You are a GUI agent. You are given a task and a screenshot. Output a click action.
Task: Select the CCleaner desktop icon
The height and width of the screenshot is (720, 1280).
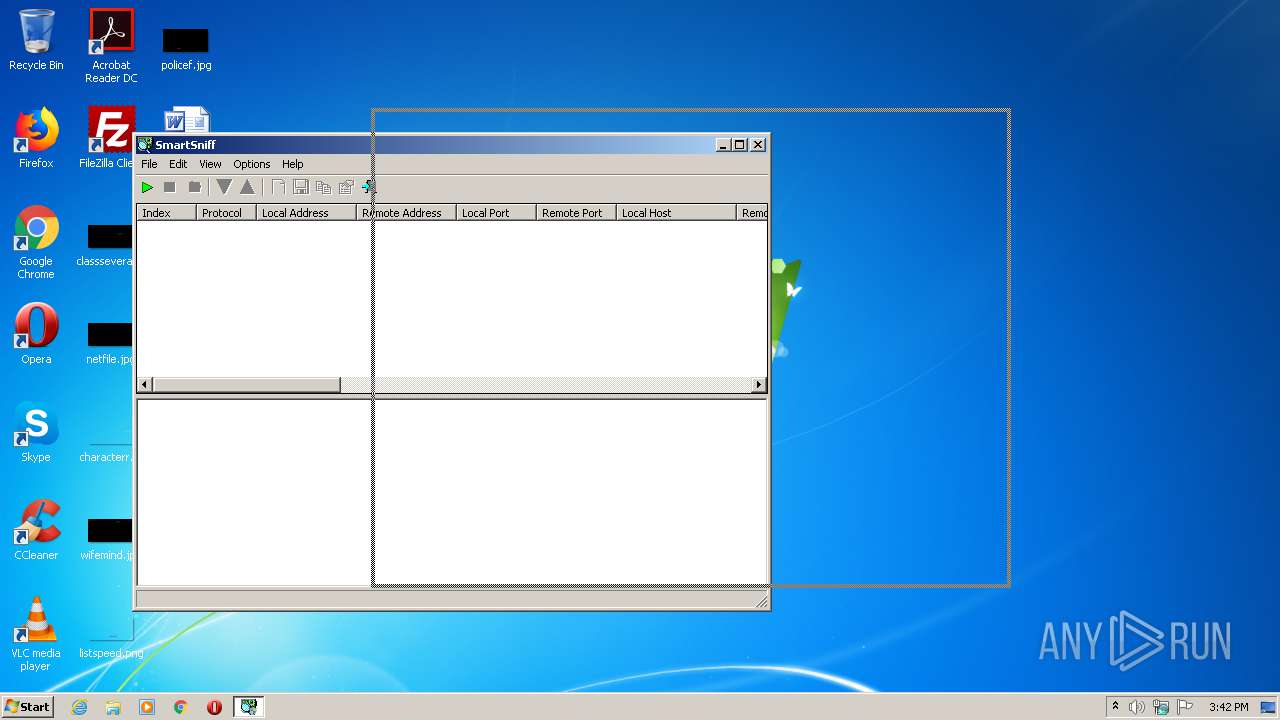pyautogui.click(x=36, y=530)
